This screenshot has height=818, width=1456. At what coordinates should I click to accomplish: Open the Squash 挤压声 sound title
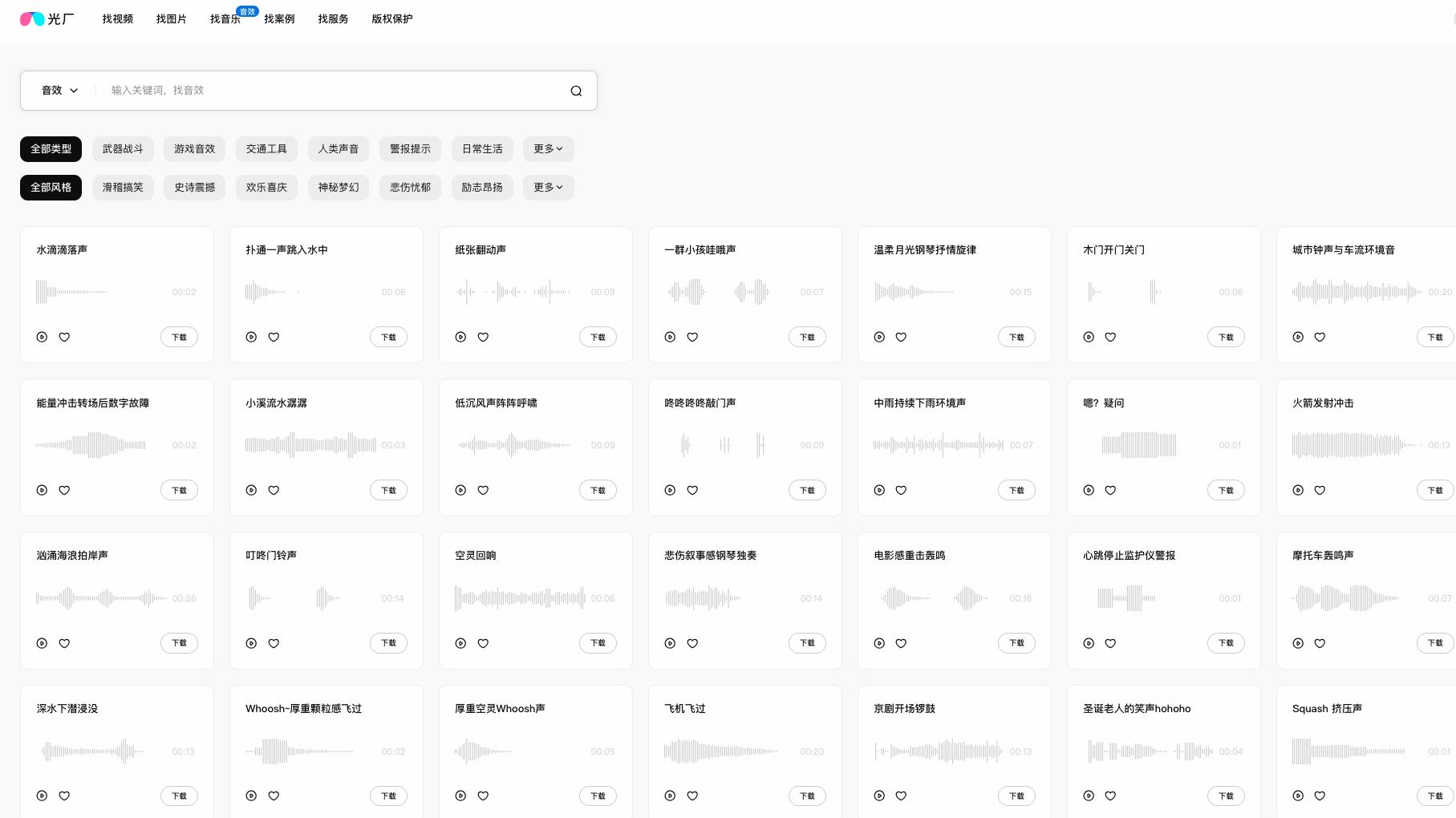[x=1327, y=708]
